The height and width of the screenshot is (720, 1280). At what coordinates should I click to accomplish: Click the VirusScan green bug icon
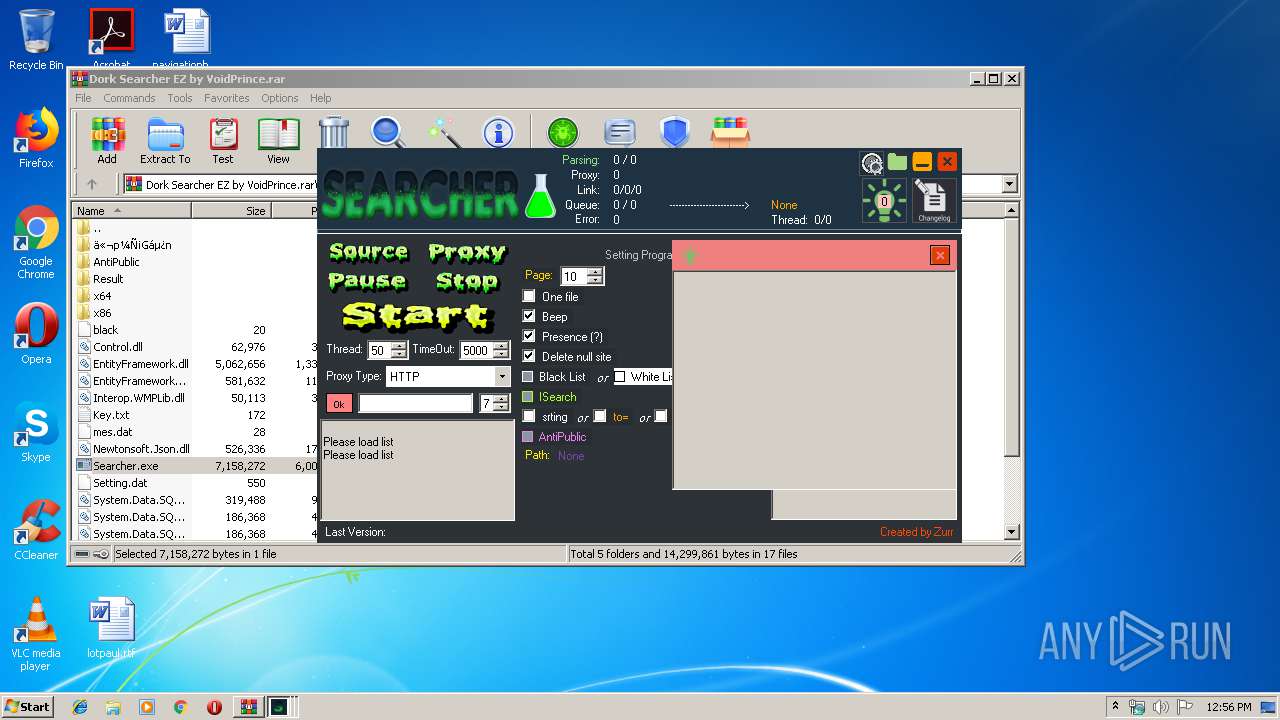click(563, 132)
